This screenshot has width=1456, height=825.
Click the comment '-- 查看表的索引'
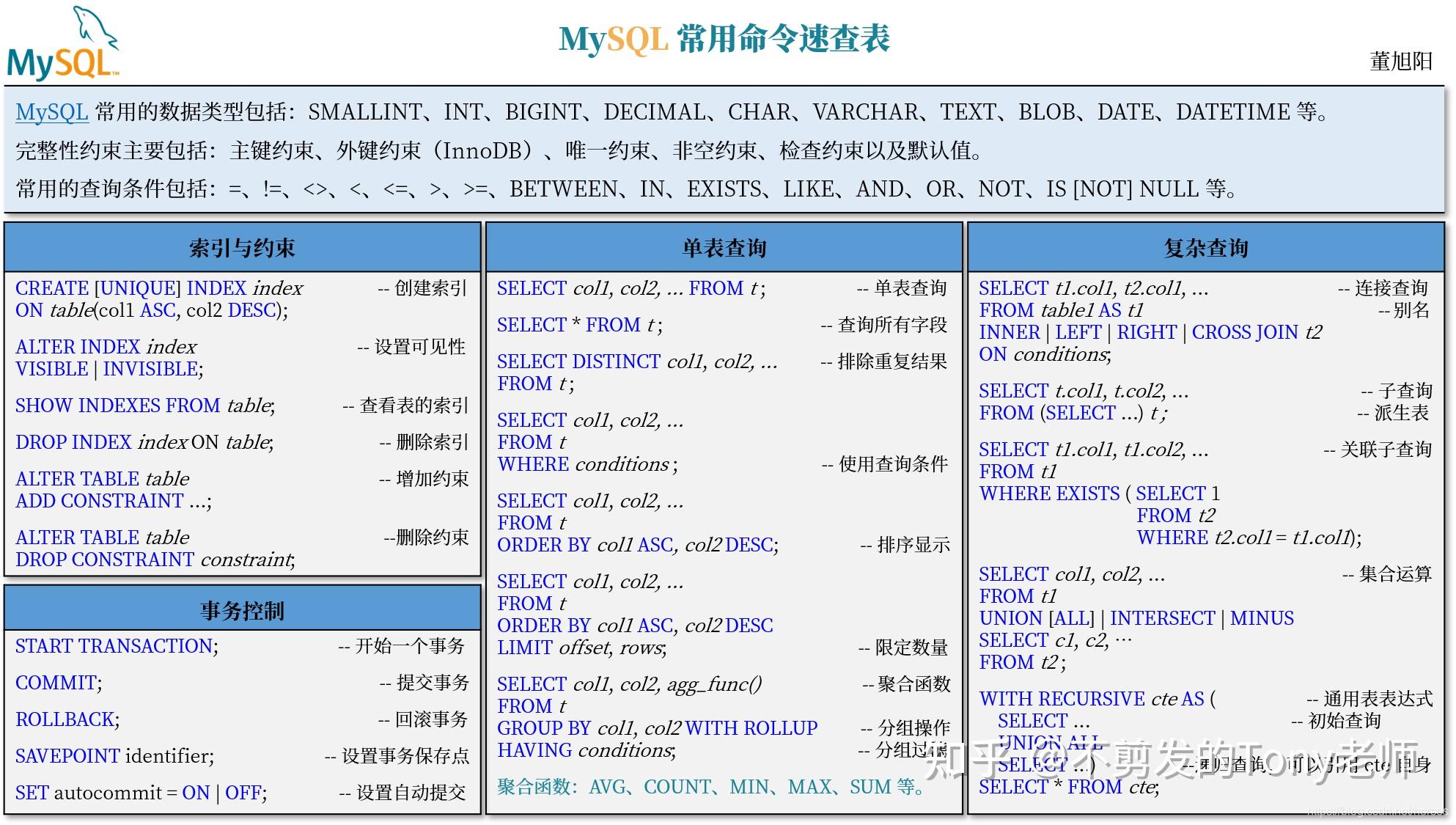405,406
